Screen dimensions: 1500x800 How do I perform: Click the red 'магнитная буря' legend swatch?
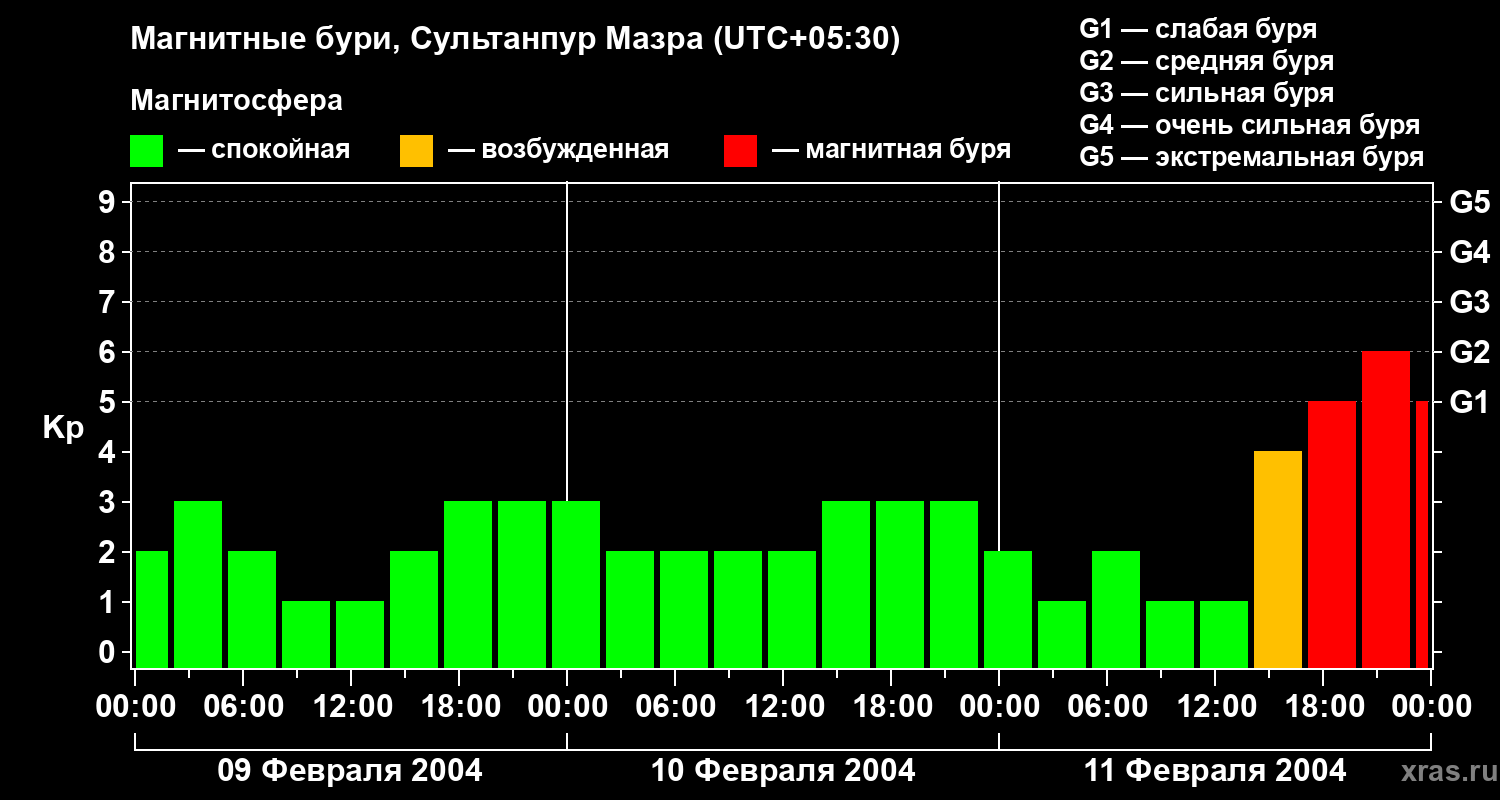tap(741, 151)
